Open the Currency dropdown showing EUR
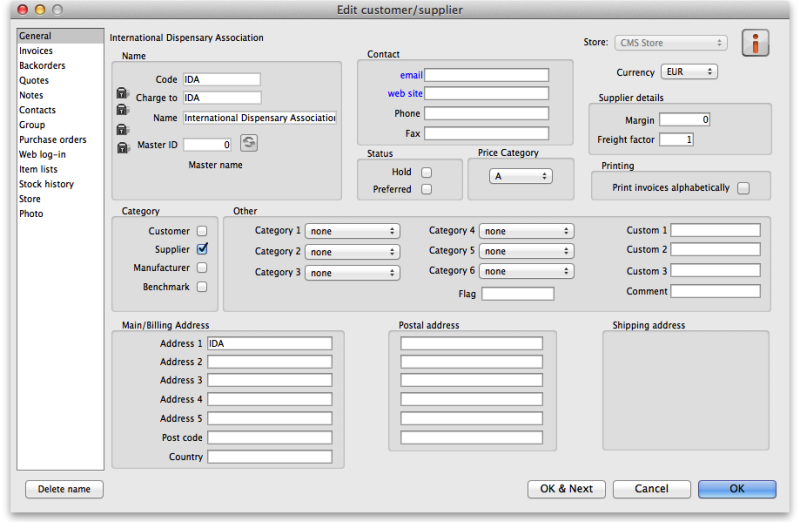 pos(689,72)
